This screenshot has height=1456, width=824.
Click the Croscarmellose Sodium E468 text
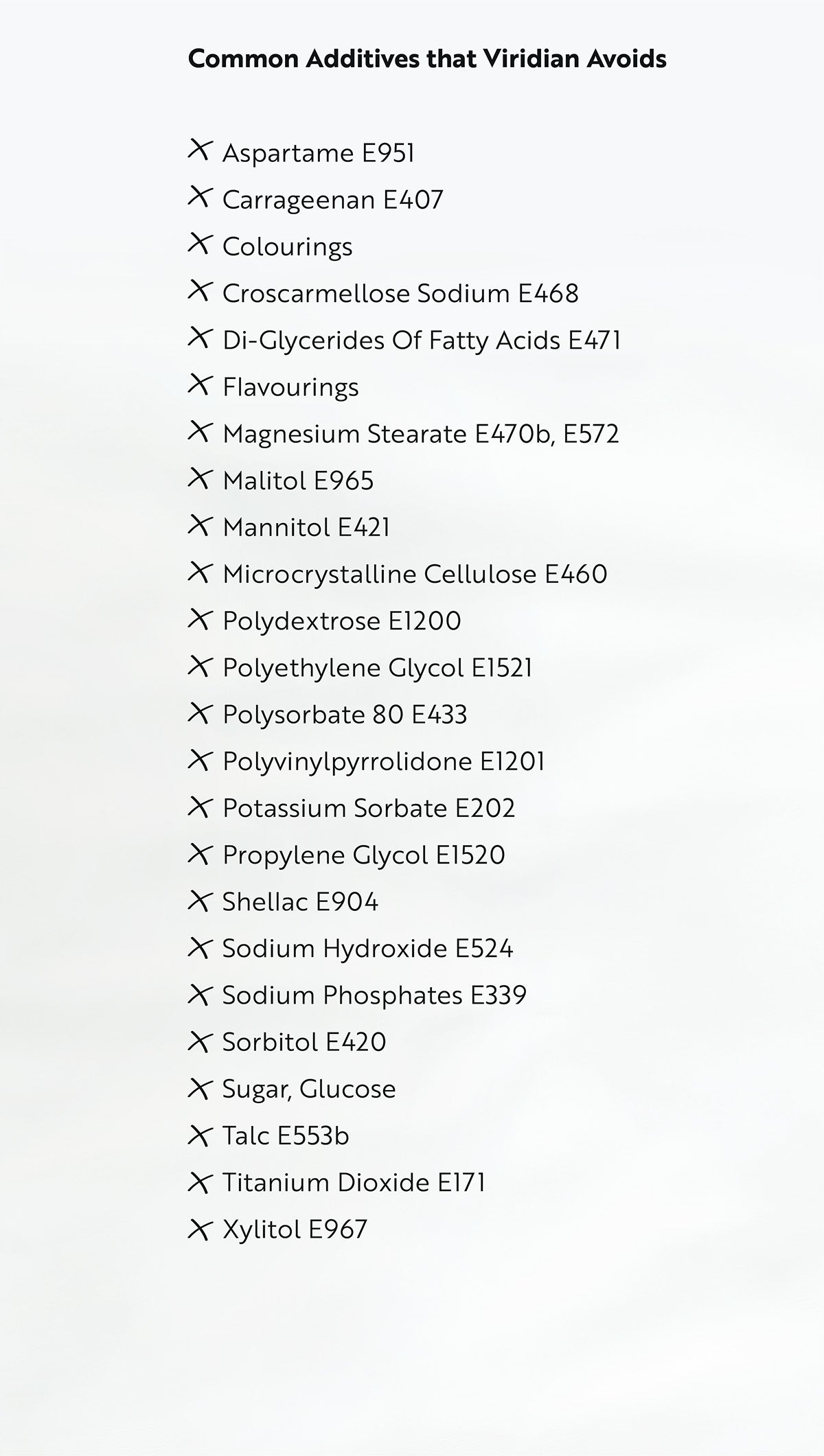(400, 293)
